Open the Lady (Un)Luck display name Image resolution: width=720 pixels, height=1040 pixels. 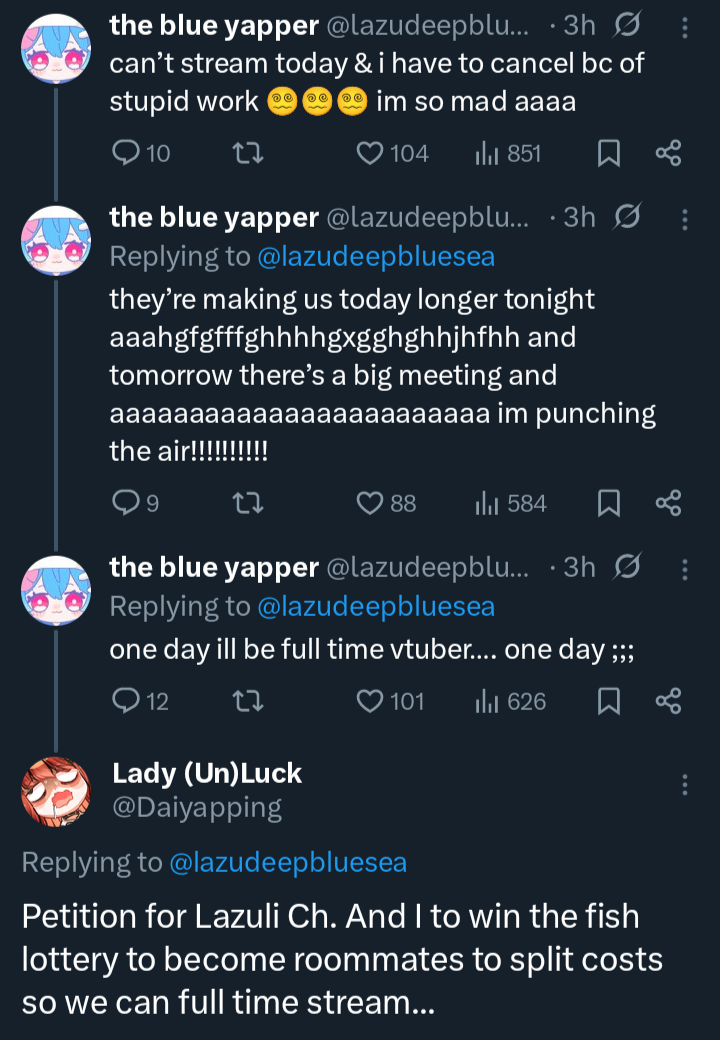pos(207,773)
